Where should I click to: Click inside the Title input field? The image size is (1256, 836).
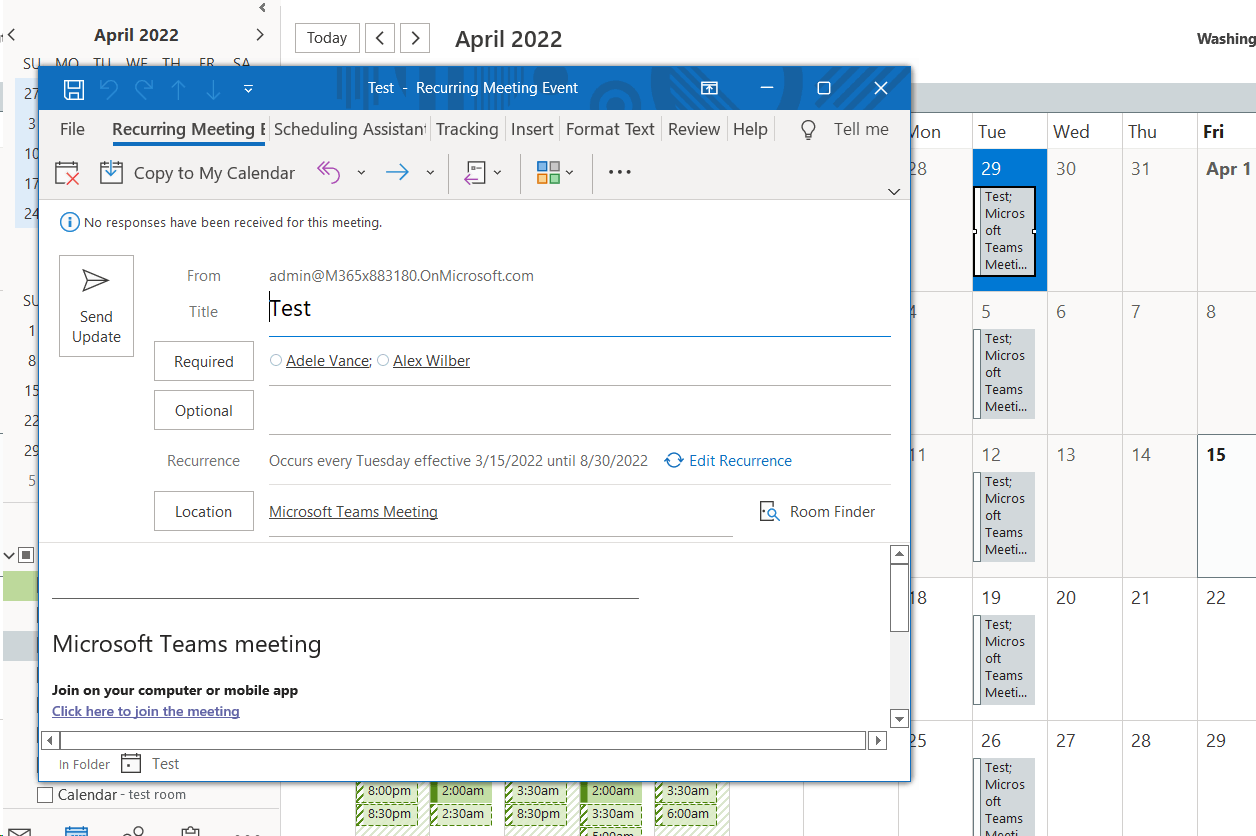point(400,308)
